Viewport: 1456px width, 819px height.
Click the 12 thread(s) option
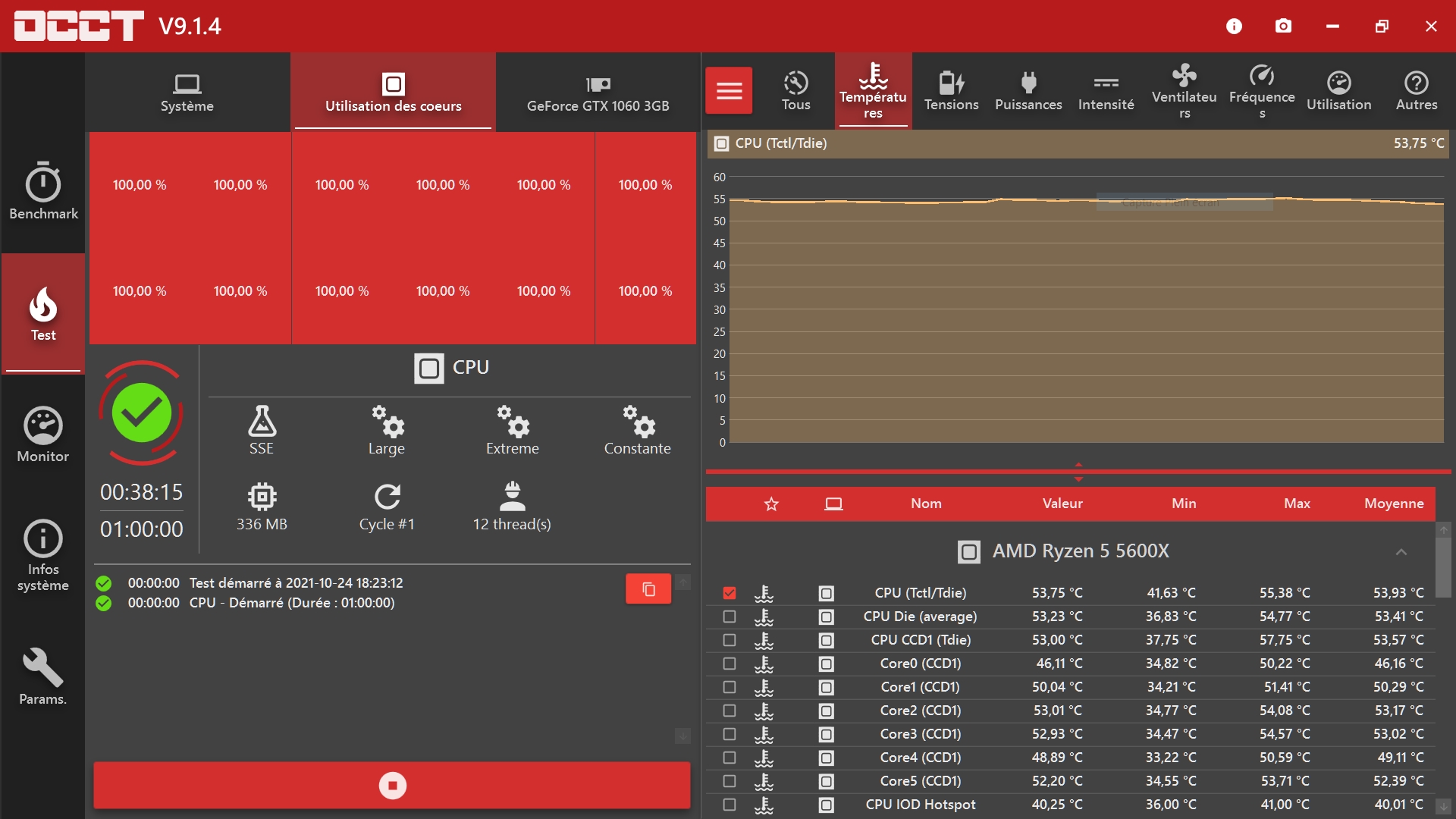click(512, 507)
